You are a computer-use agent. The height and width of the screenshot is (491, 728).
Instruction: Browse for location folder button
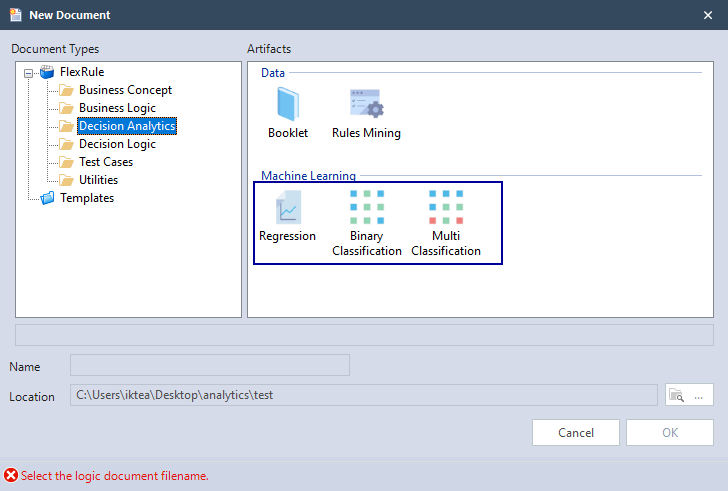click(689, 395)
